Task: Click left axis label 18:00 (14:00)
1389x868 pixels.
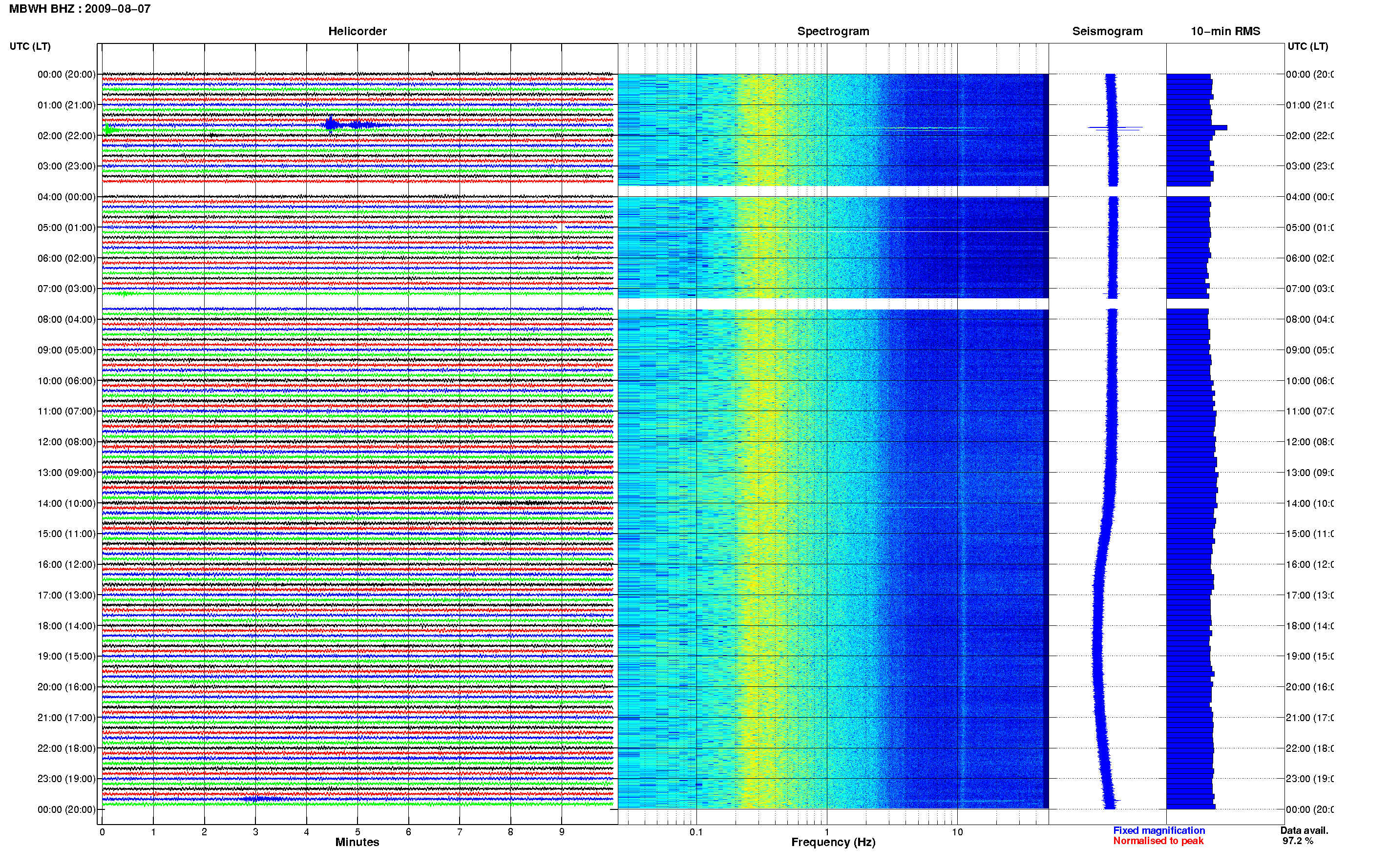Action: click(66, 626)
